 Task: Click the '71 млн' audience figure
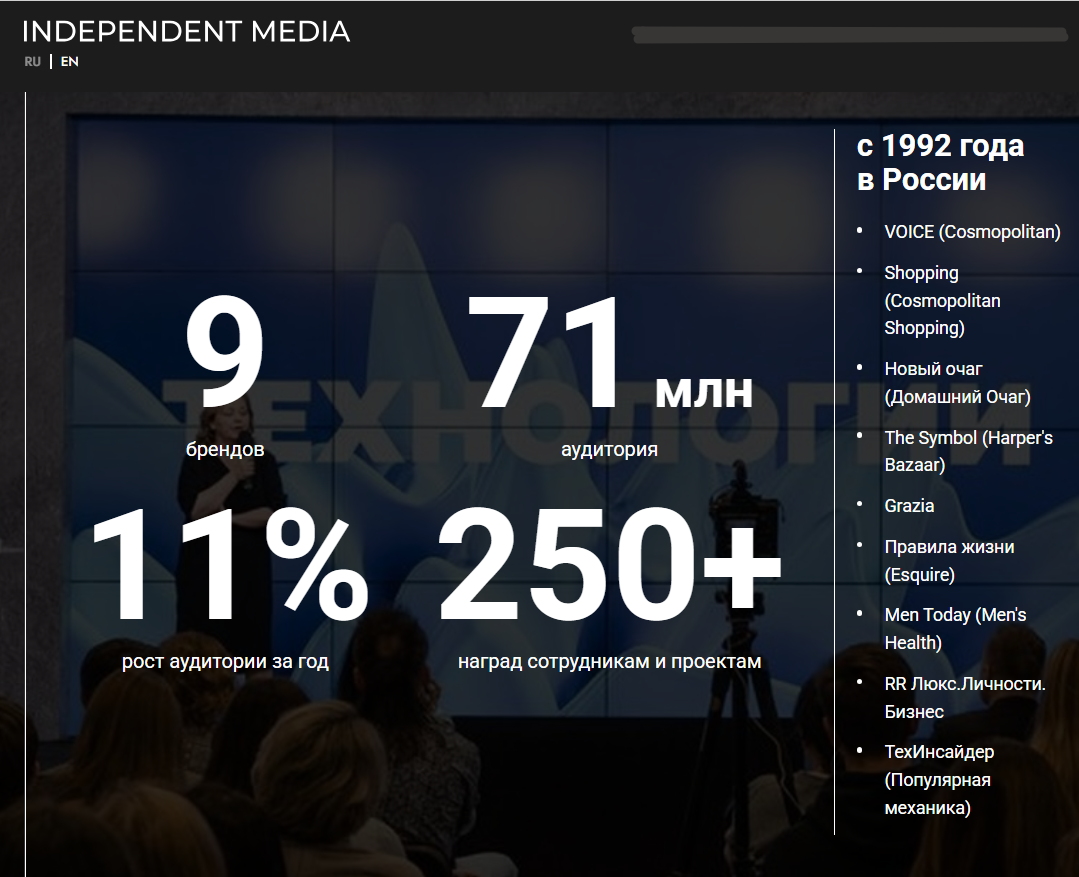pyautogui.click(x=609, y=352)
